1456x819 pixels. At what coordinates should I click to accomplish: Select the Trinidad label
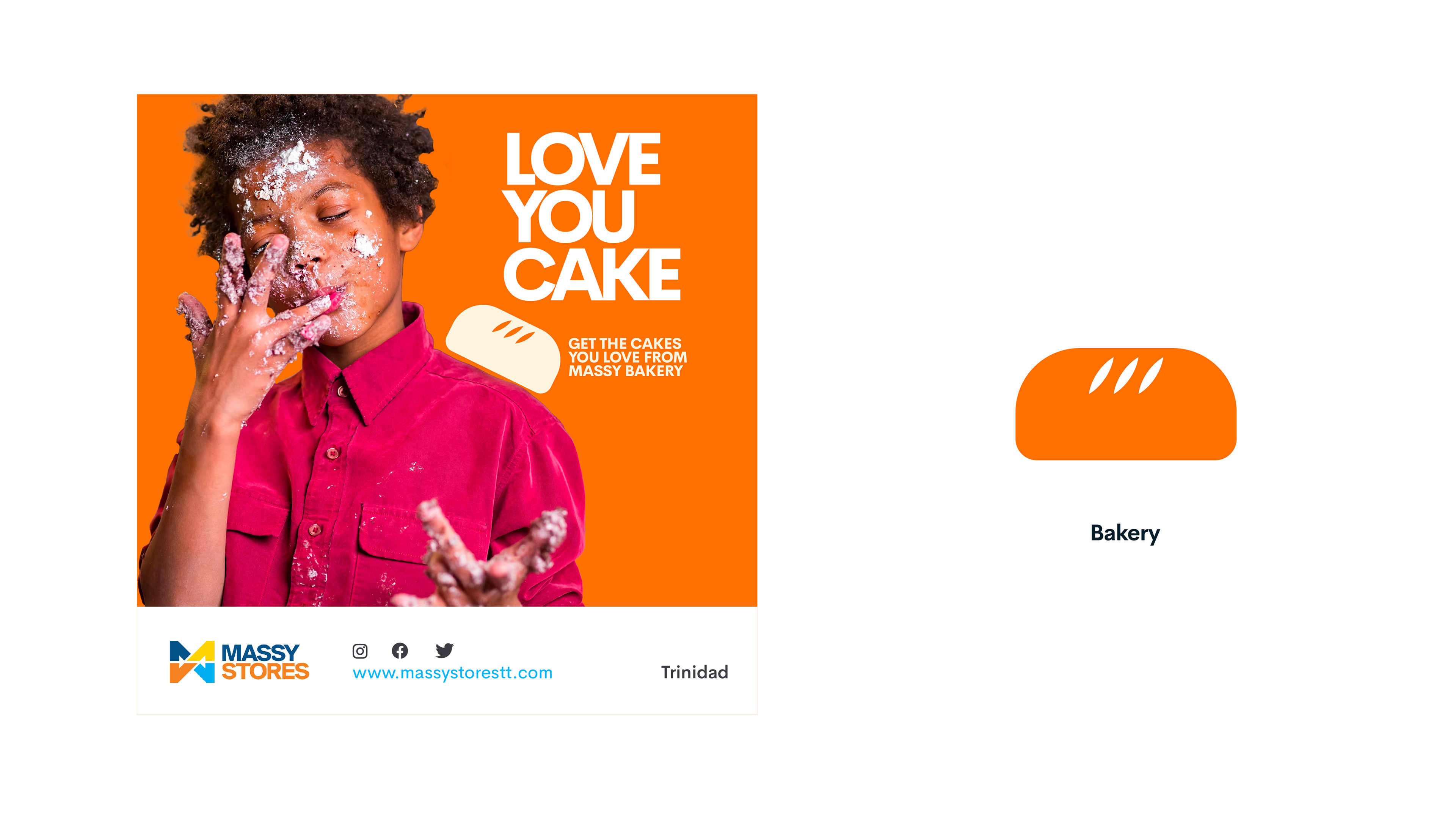tap(695, 673)
